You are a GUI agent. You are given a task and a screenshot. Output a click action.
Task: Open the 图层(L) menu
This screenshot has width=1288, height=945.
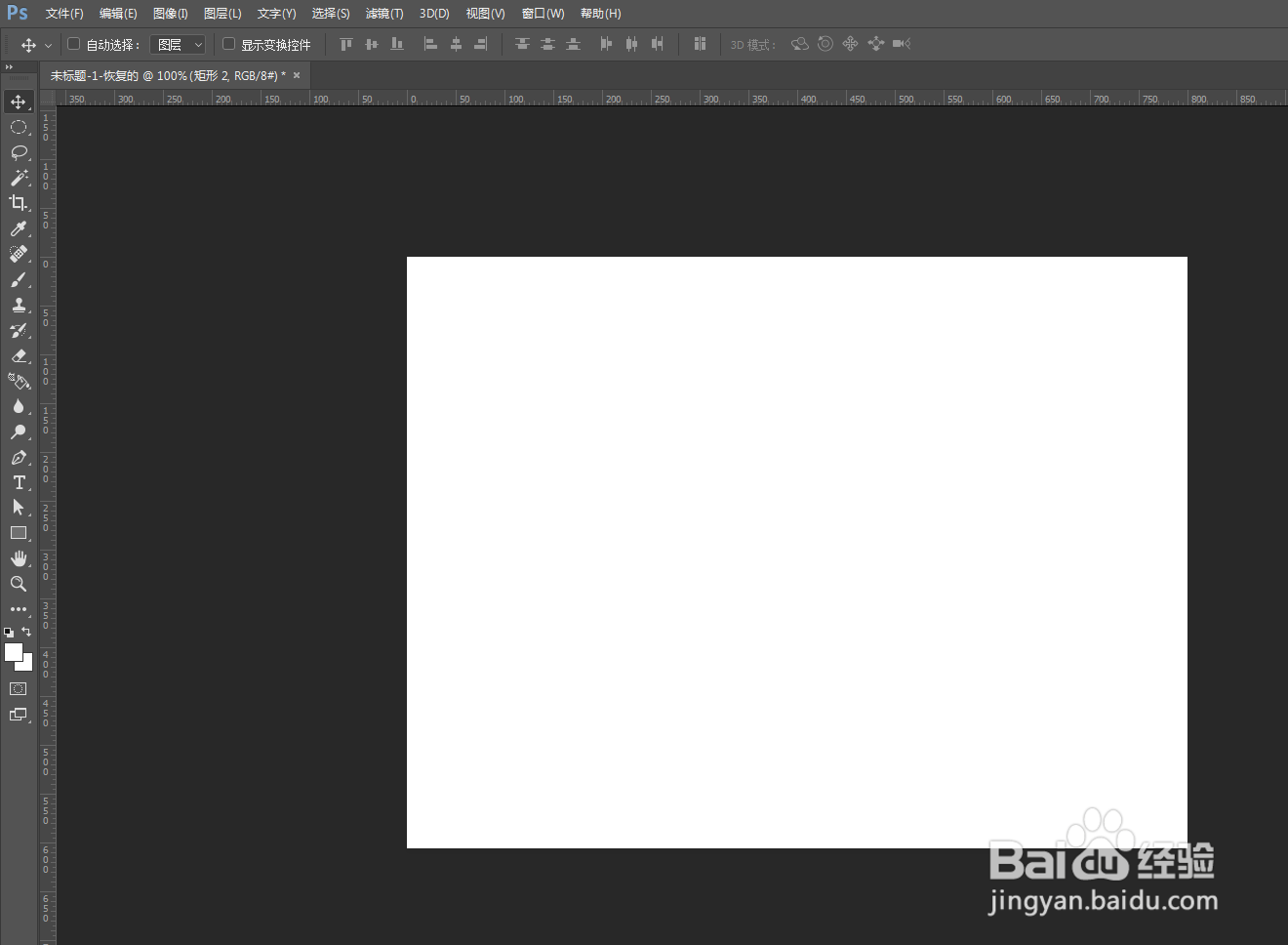222,14
